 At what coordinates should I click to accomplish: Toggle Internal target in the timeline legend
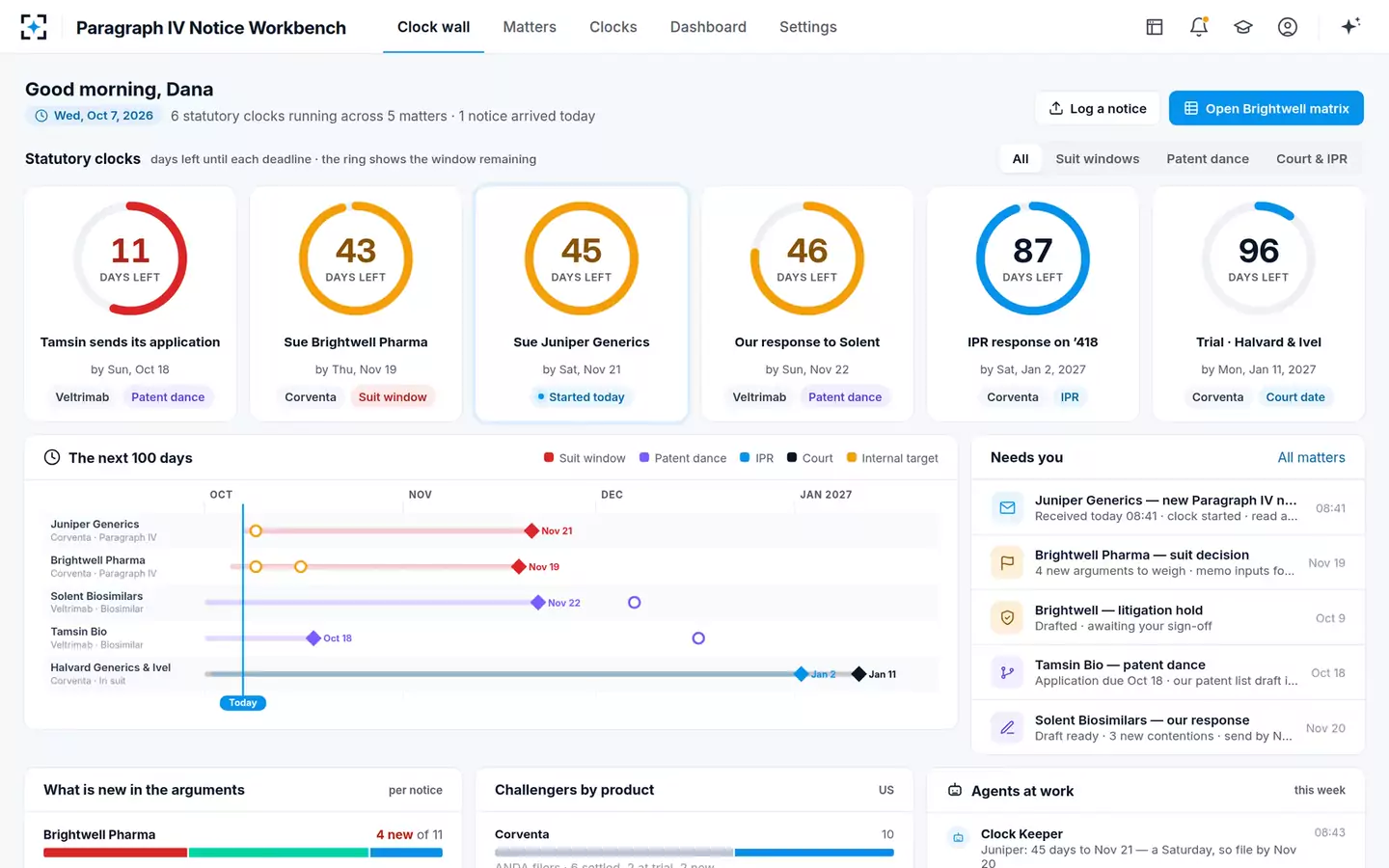coord(892,458)
